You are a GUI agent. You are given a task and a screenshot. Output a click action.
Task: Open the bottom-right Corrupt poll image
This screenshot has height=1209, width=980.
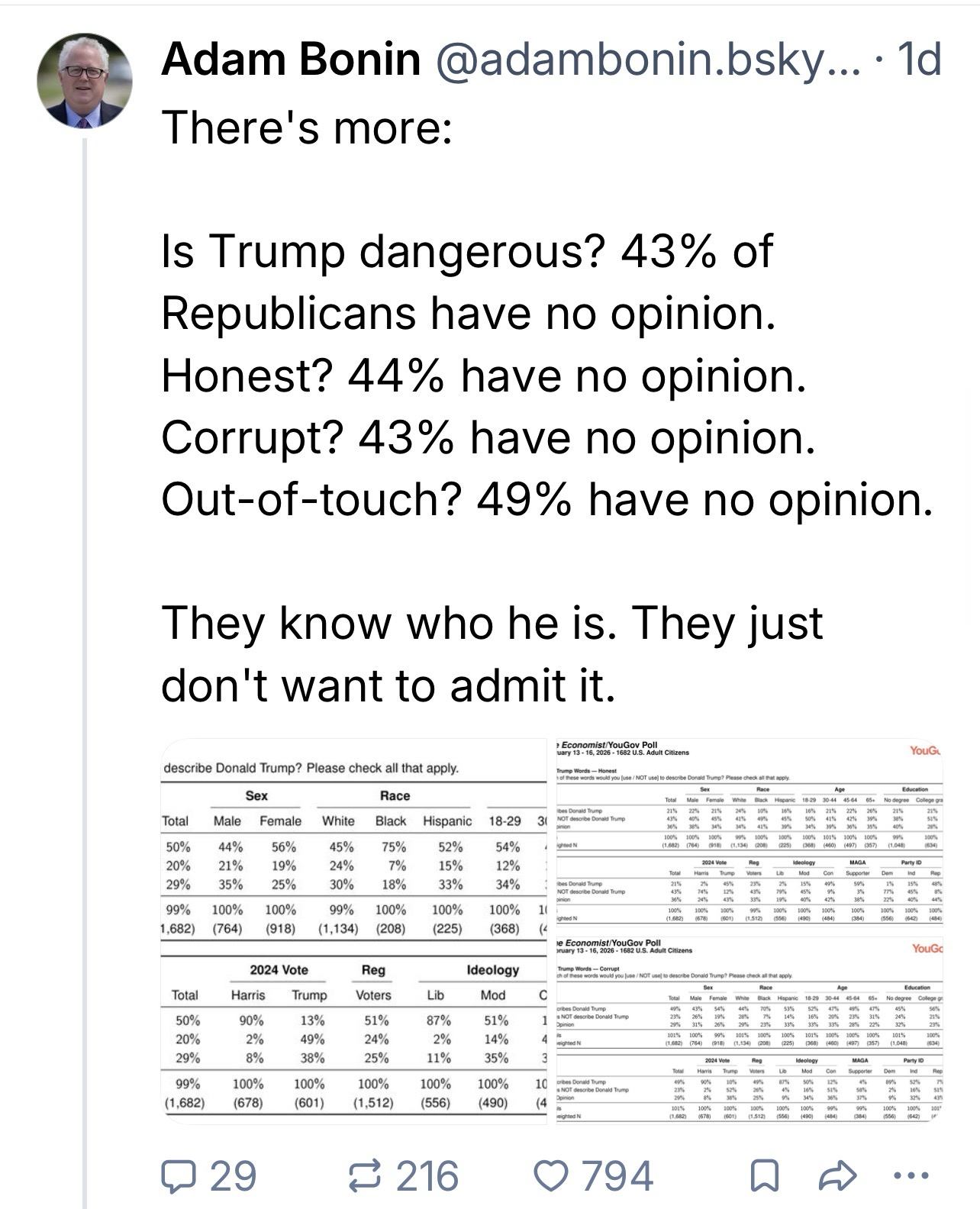(749, 1030)
